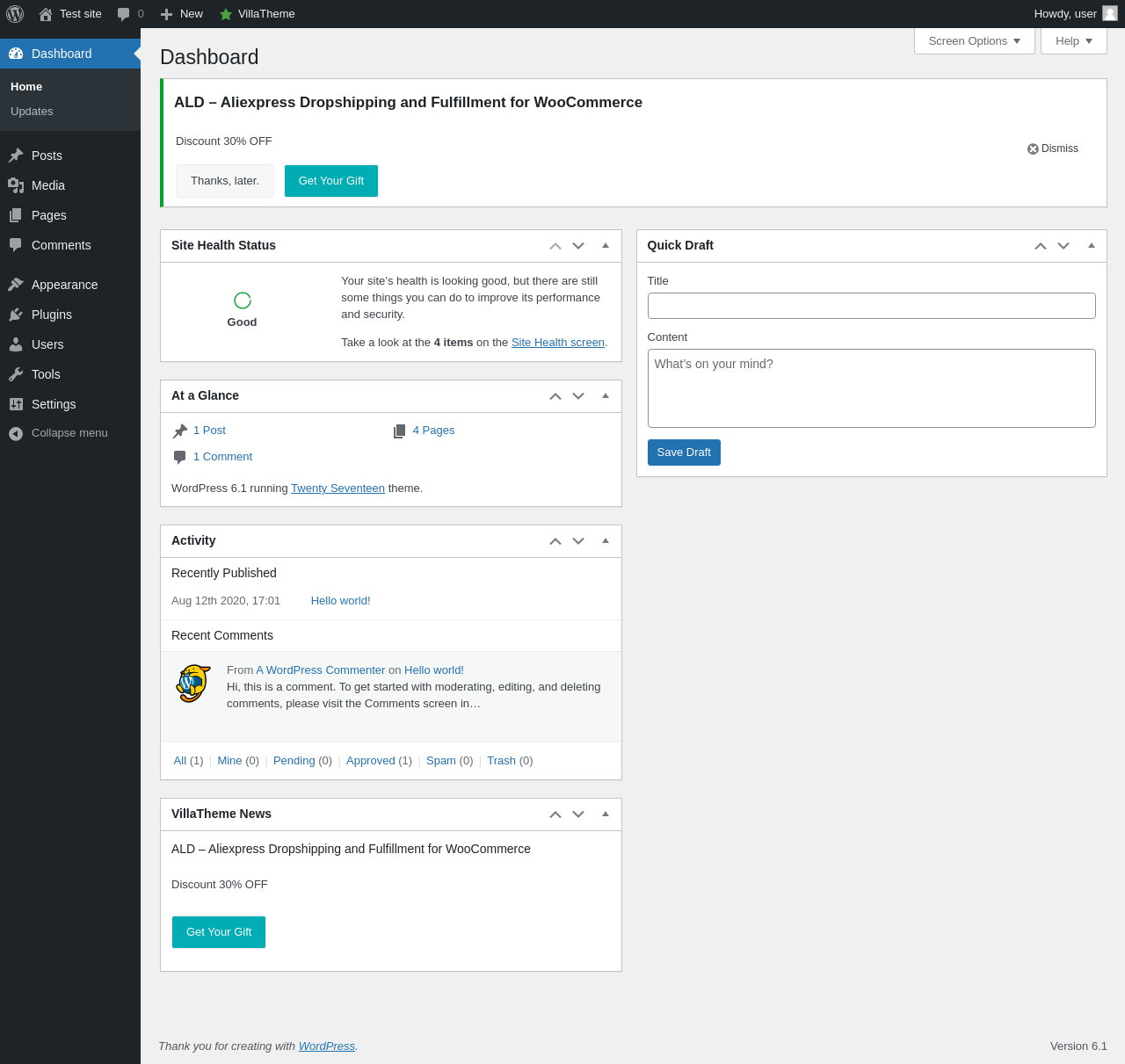Move At a Glance widget down
The image size is (1125, 1064).
coord(578,396)
